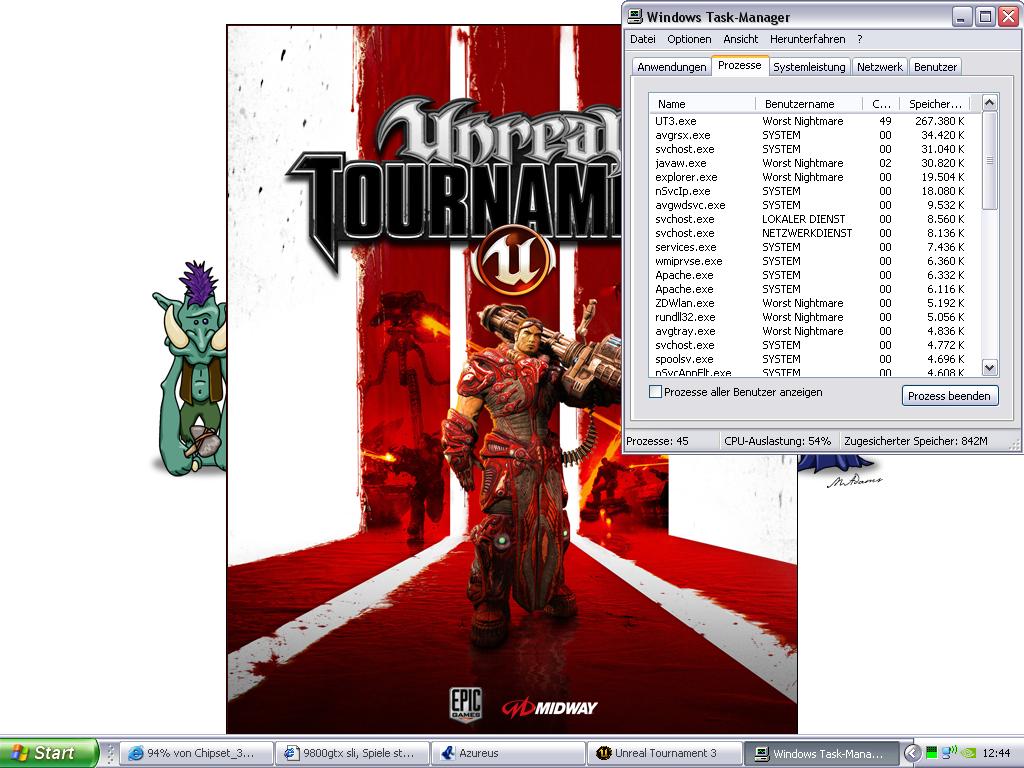1024x768 pixels.
Task: Open the Ansicht menu
Action: click(741, 39)
